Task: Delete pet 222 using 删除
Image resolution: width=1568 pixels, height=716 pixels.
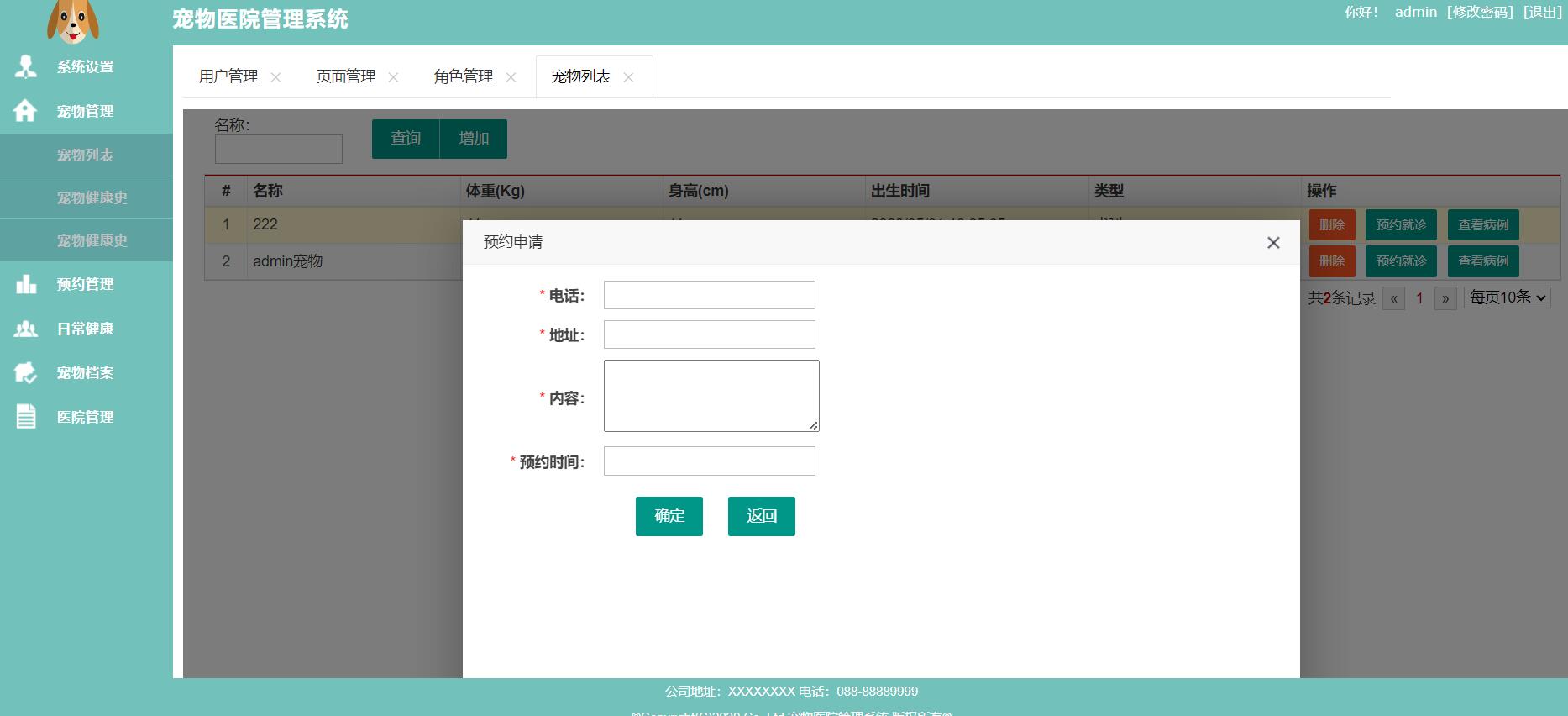Action: [x=1332, y=225]
